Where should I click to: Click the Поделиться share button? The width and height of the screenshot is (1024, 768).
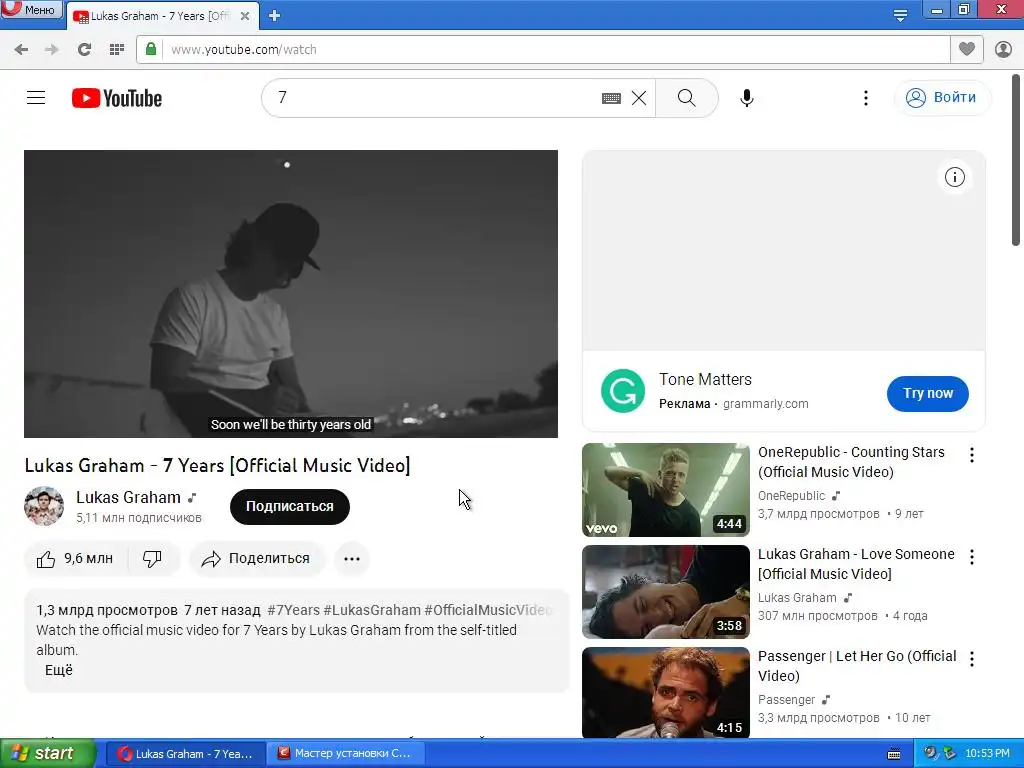pyautogui.click(x=257, y=559)
